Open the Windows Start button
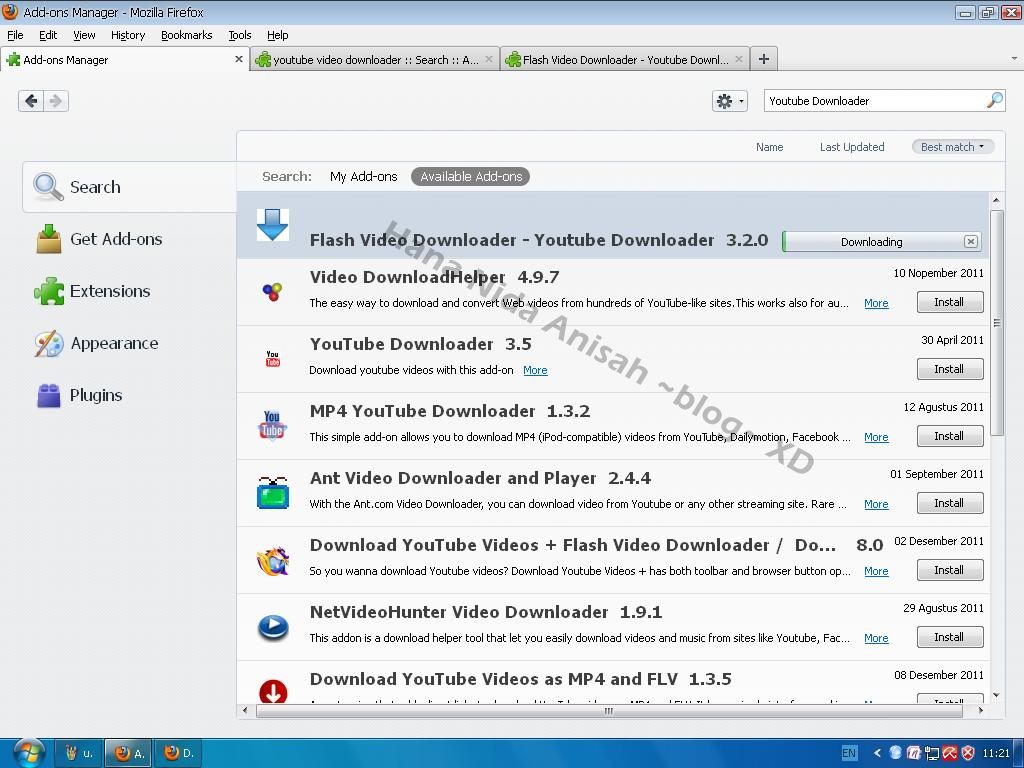Viewport: 1024px width, 768px height. coord(28,753)
